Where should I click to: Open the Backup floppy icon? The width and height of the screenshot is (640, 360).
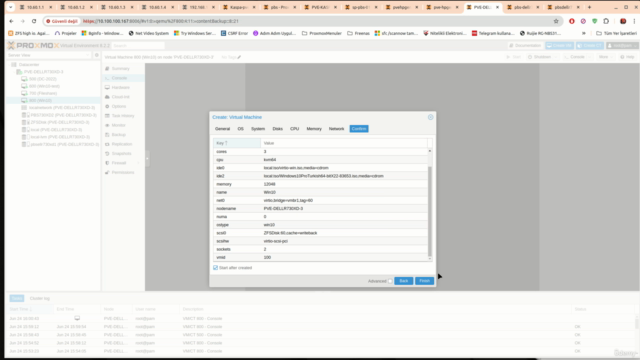click(x=107, y=135)
